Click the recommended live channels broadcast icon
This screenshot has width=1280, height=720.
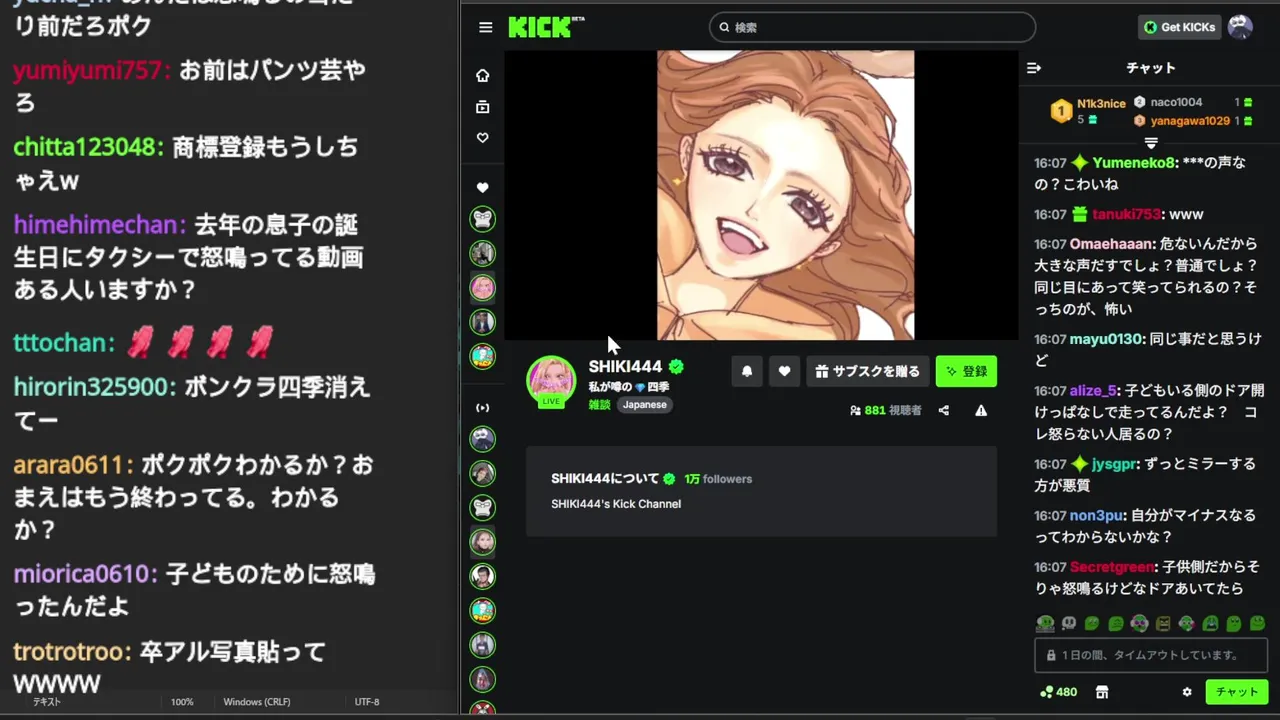coord(483,408)
